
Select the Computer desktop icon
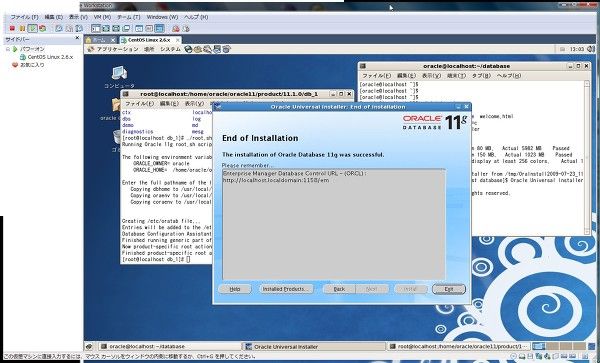[119, 77]
